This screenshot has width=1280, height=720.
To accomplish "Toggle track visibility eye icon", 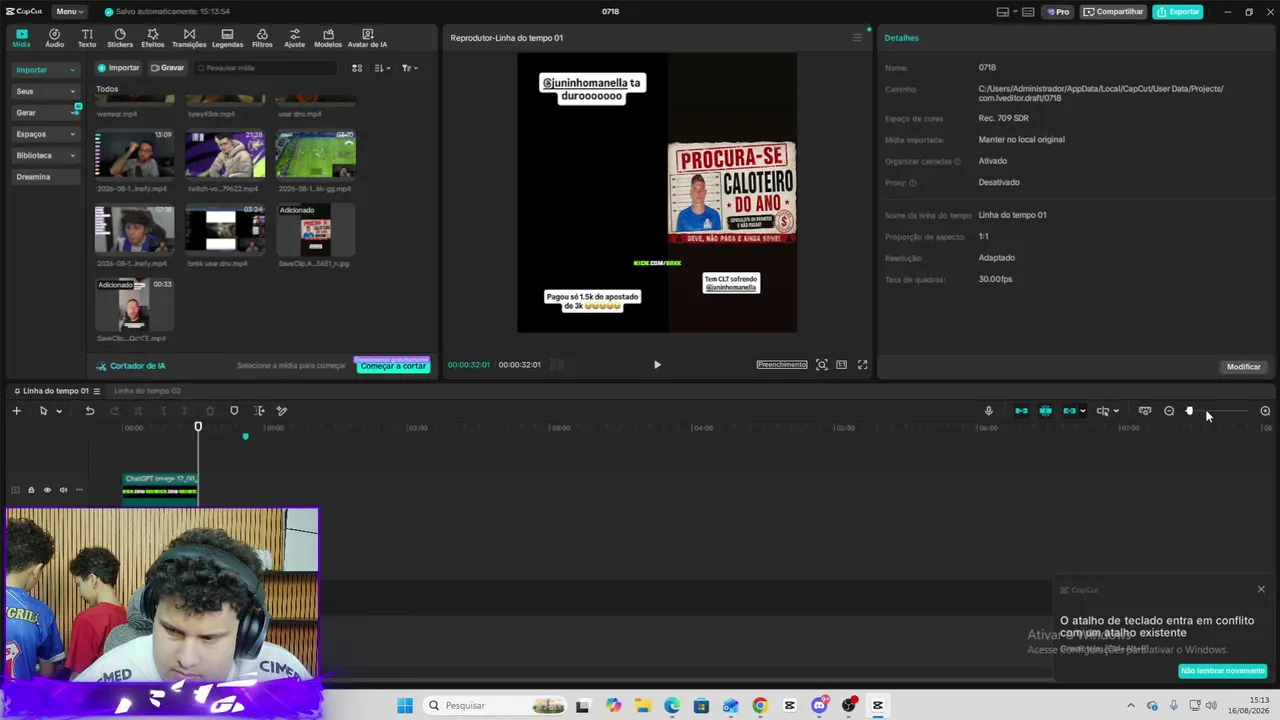I will 47,490.
